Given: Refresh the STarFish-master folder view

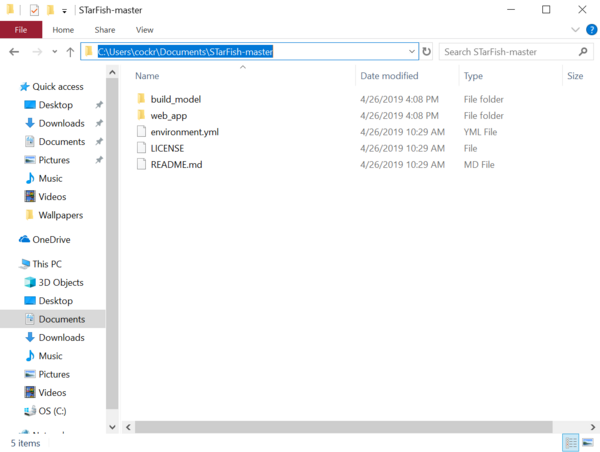Looking at the screenshot, I should [x=426, y=51].
